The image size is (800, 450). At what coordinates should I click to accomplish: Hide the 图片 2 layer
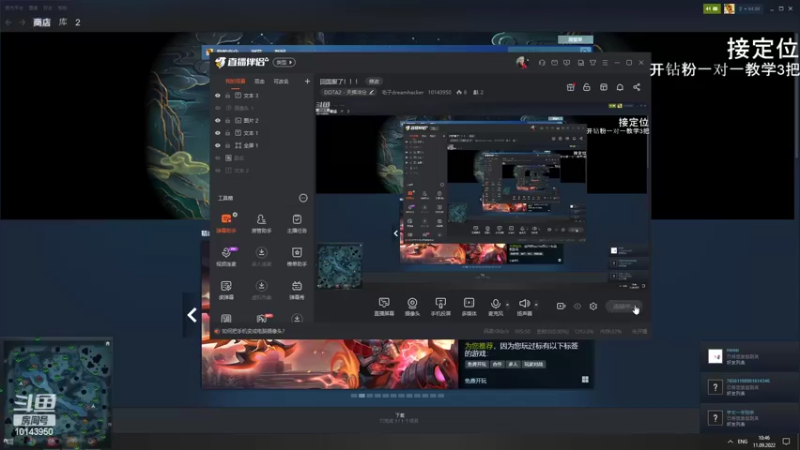coord(218,120)
